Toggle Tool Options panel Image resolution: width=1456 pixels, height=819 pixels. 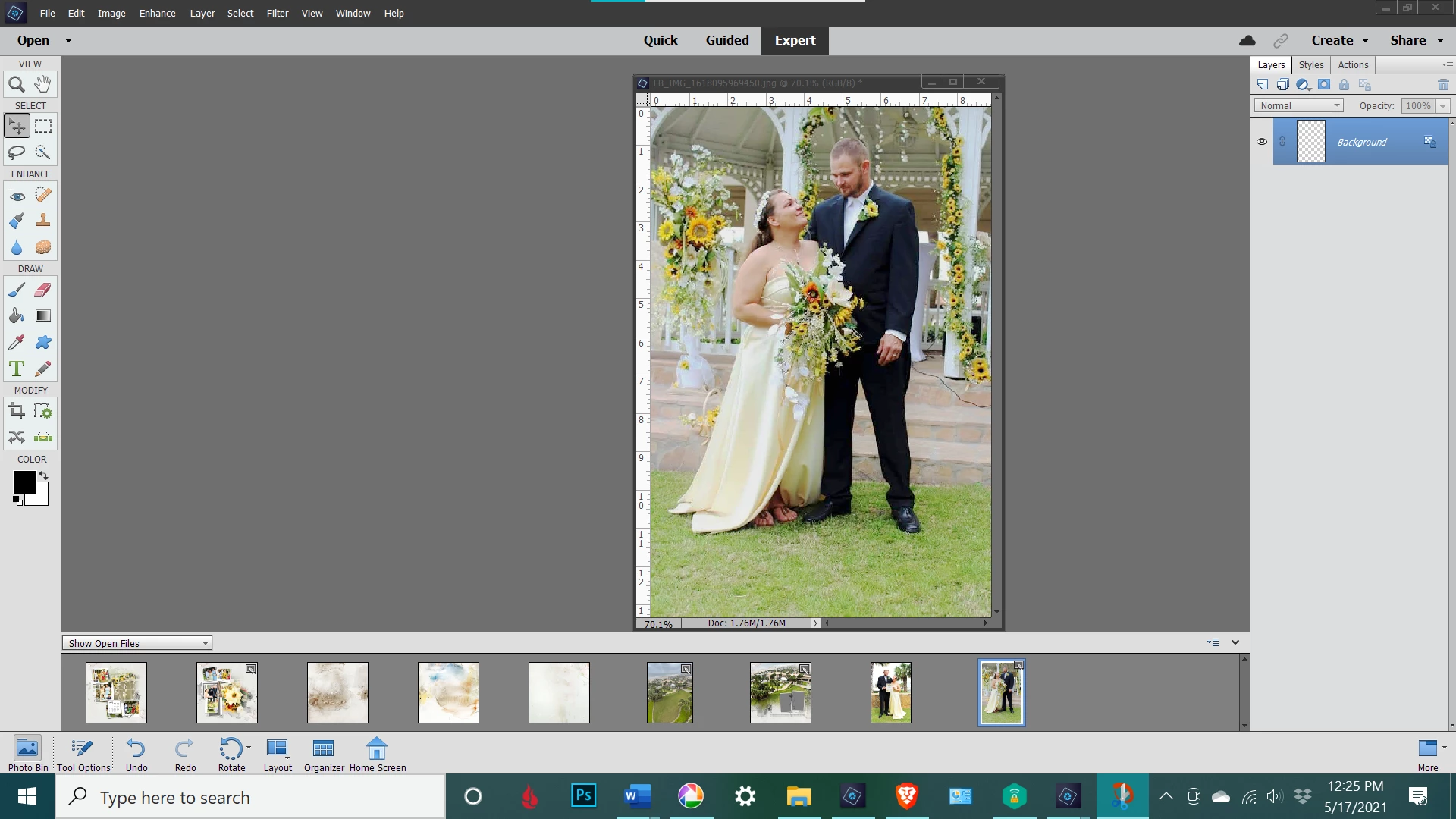(83, 755)
